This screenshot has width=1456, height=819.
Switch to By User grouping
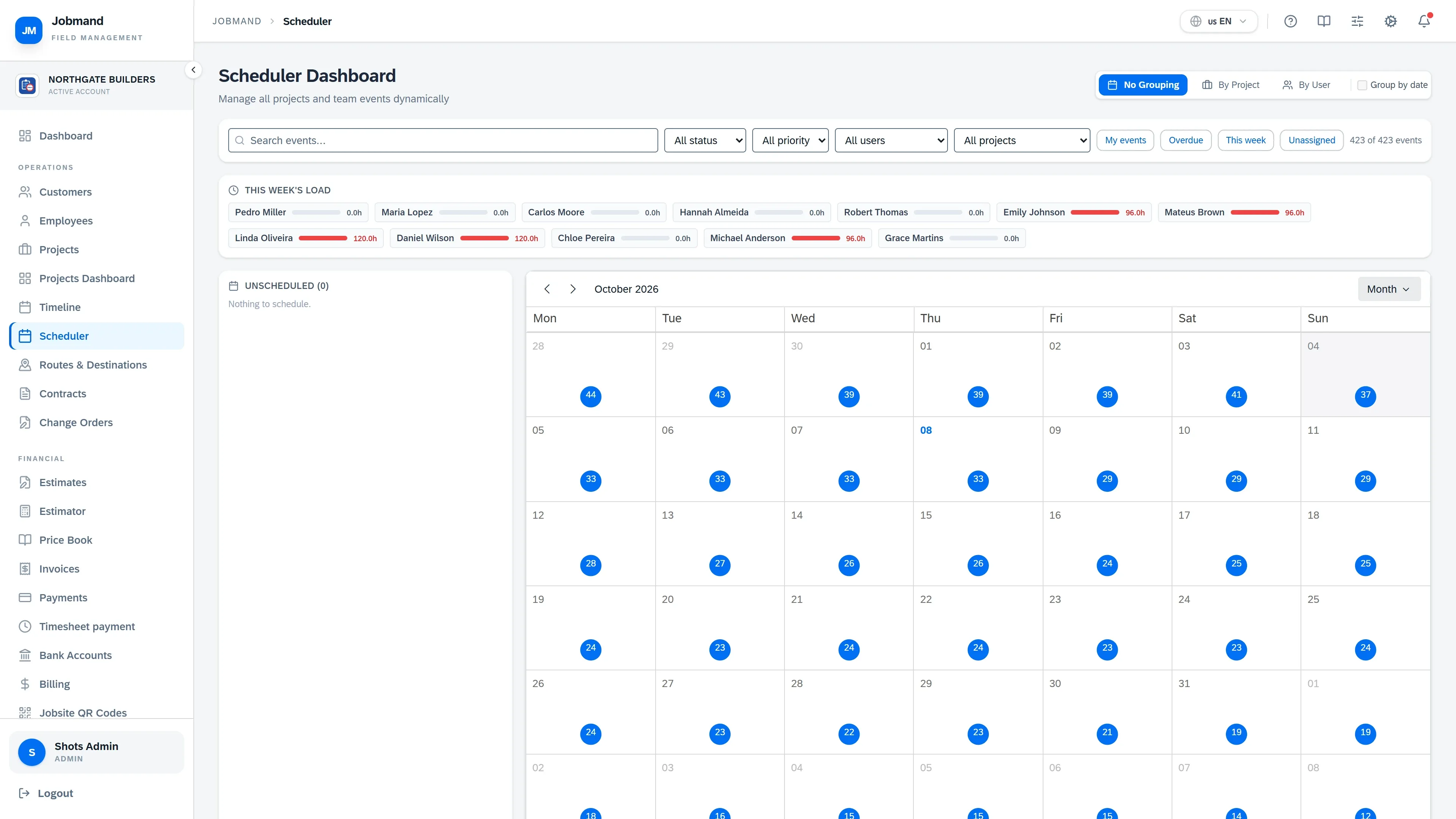[1306, 85]
